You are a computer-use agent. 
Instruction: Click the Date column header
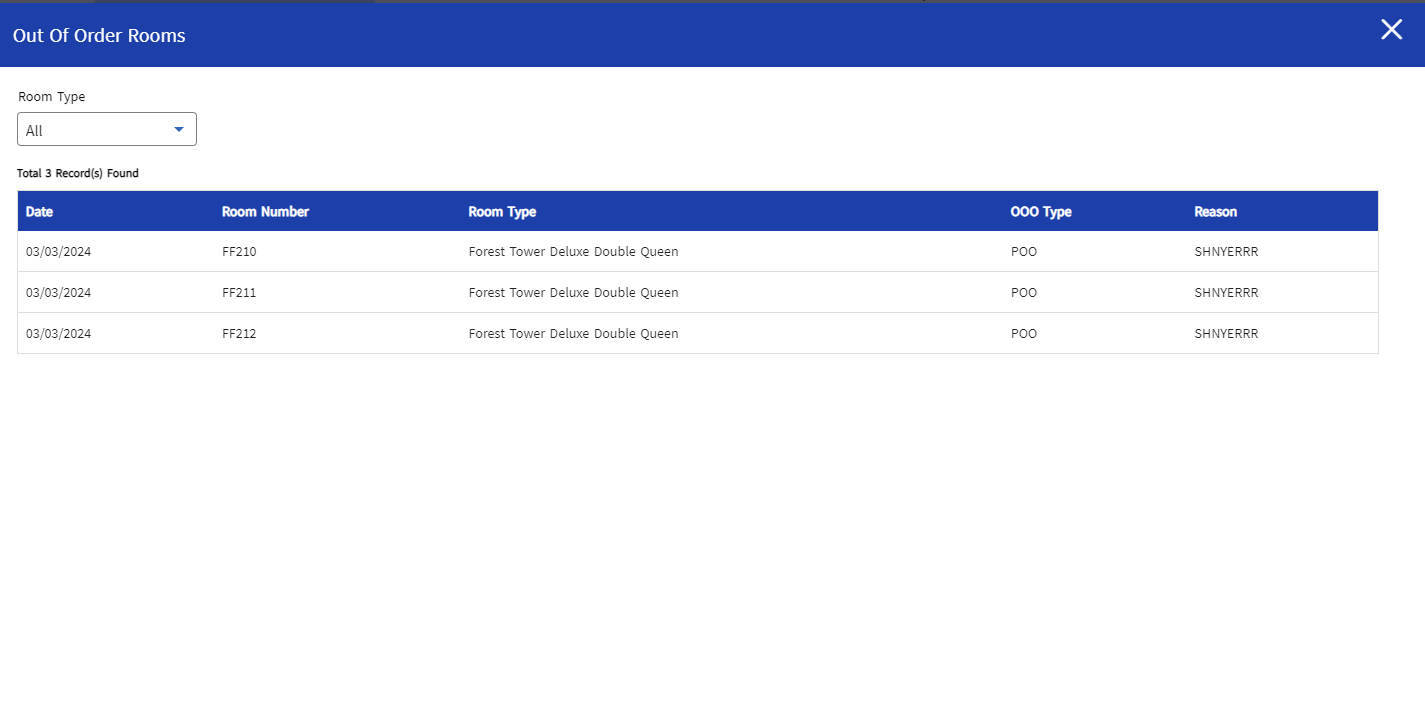pos(40,212)
